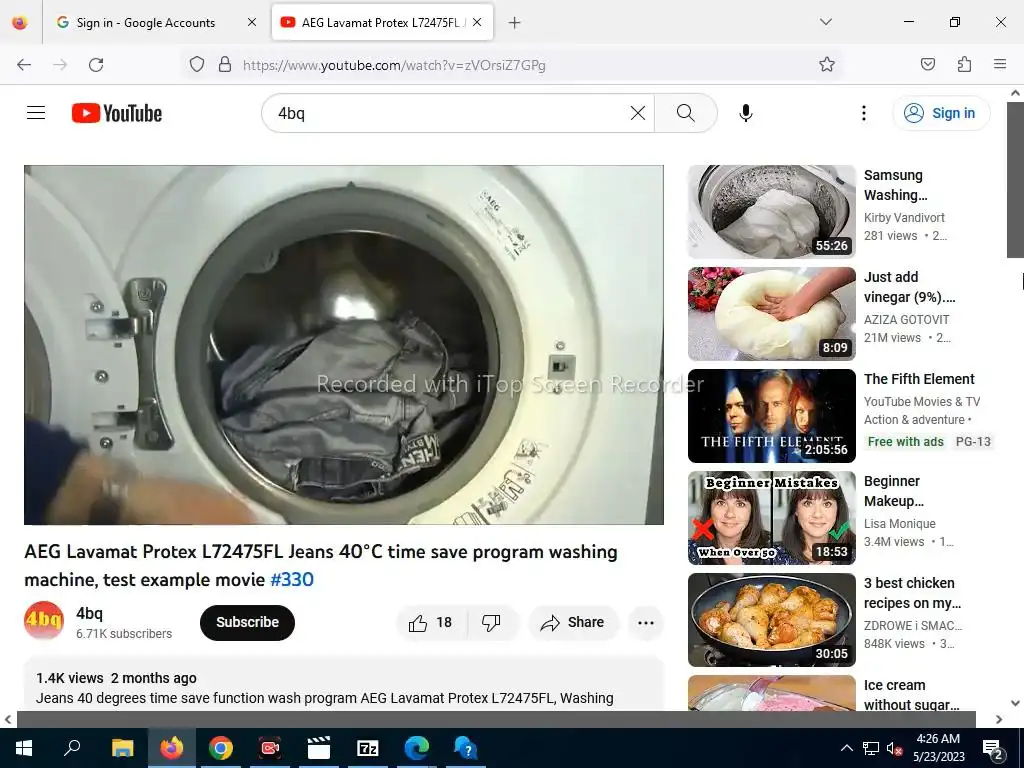Click the Lisa Monique channel name
1024x768 pixels.
[900, 524]
